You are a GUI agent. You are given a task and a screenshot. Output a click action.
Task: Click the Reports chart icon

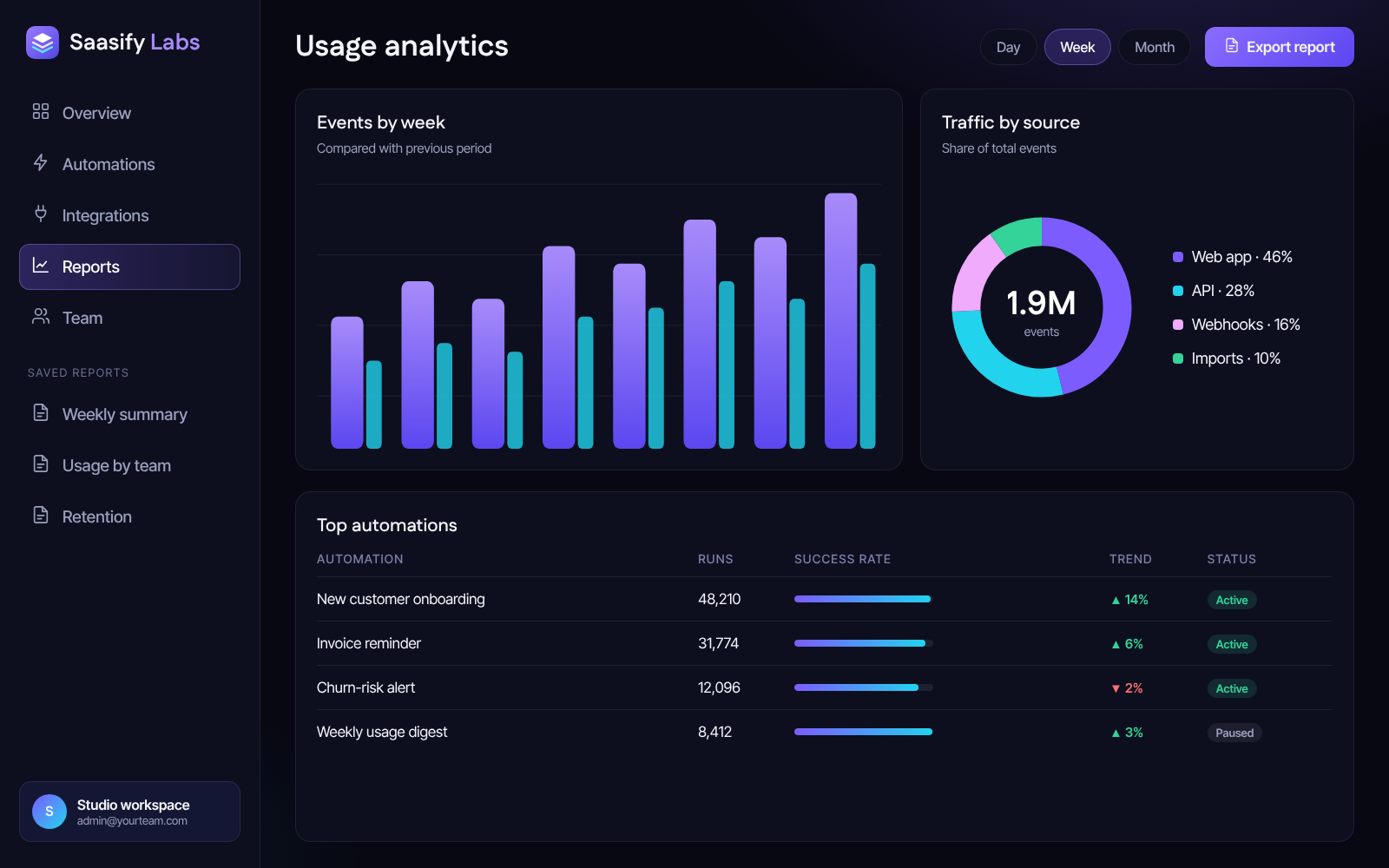point(41,265)
